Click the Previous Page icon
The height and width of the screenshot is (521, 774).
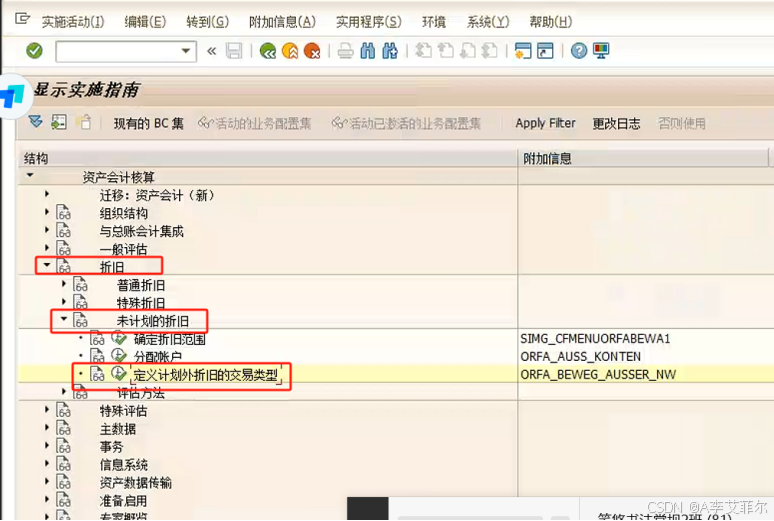point(446,51)
